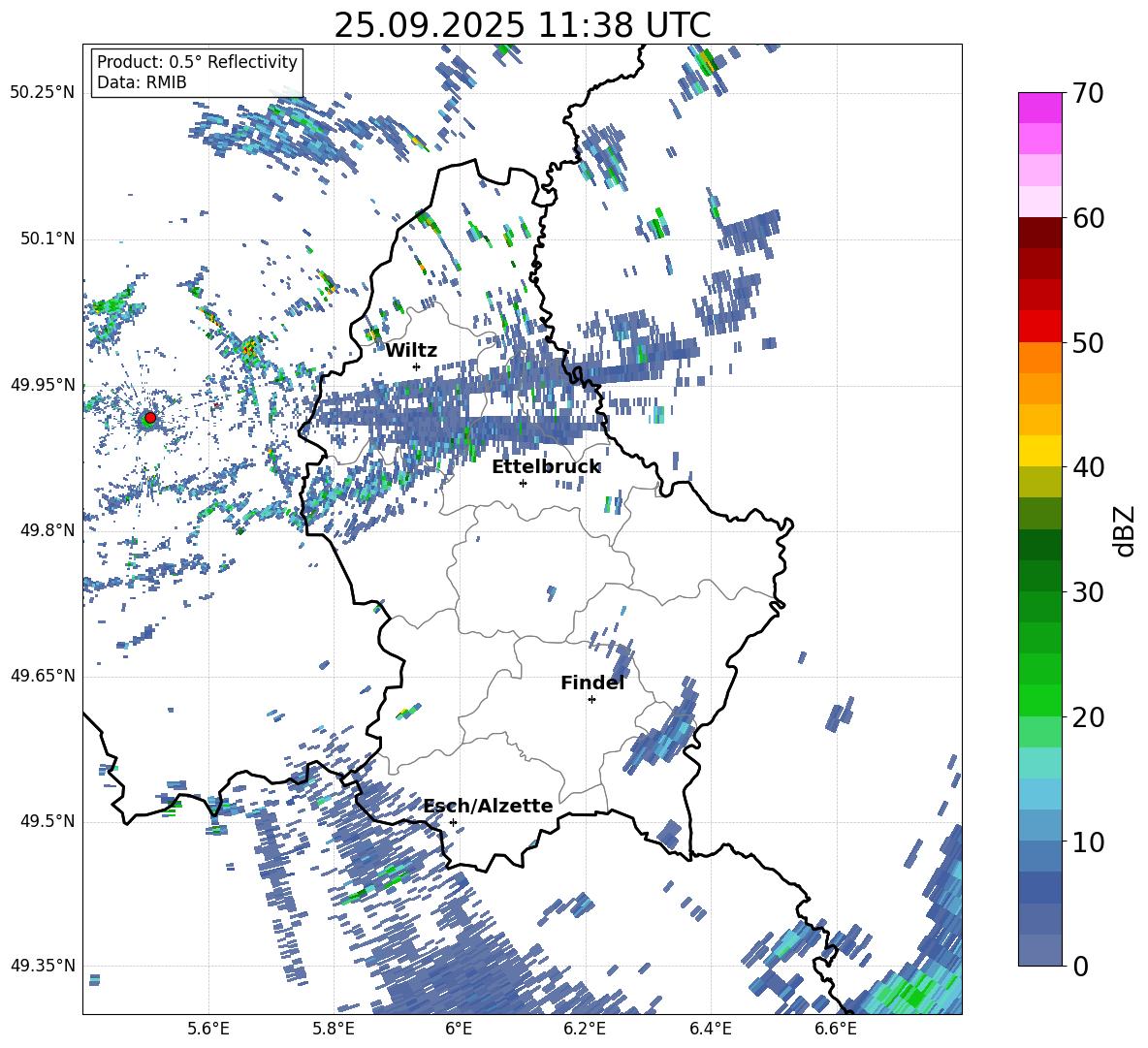
Task: Click the magenta top colorbar swatch
Action: [x=1039, y=109]
